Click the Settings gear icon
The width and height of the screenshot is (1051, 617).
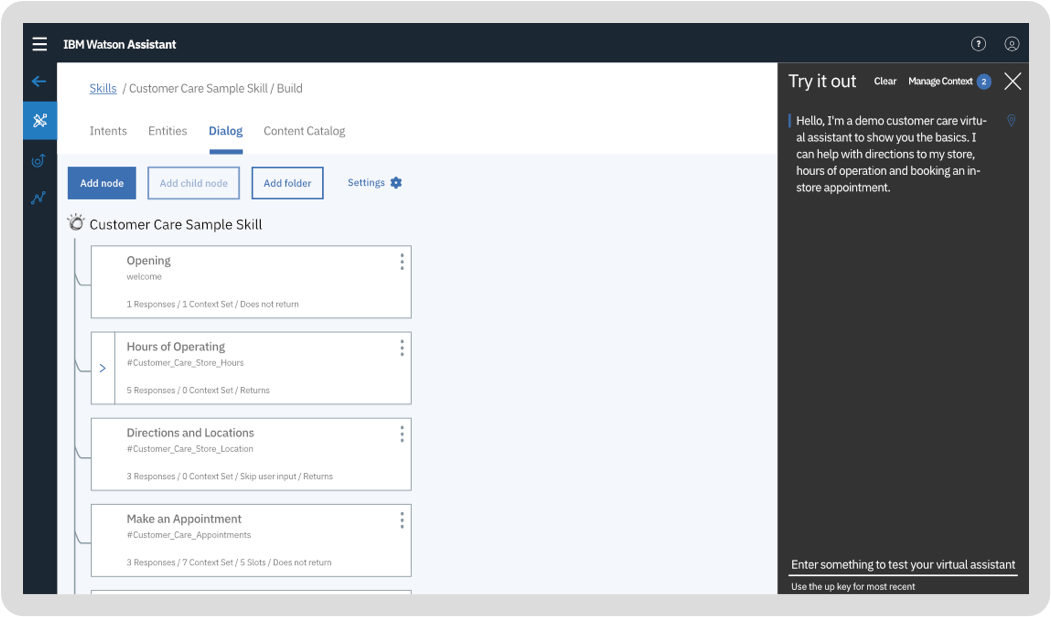pyautogui.click(x=396, y=183)
